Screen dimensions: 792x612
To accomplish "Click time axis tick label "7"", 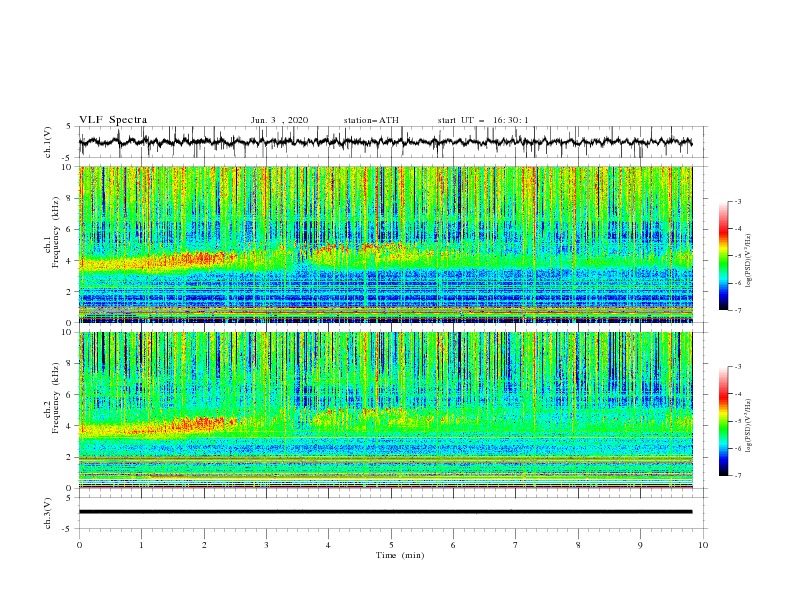I will [x=516, y=545].
